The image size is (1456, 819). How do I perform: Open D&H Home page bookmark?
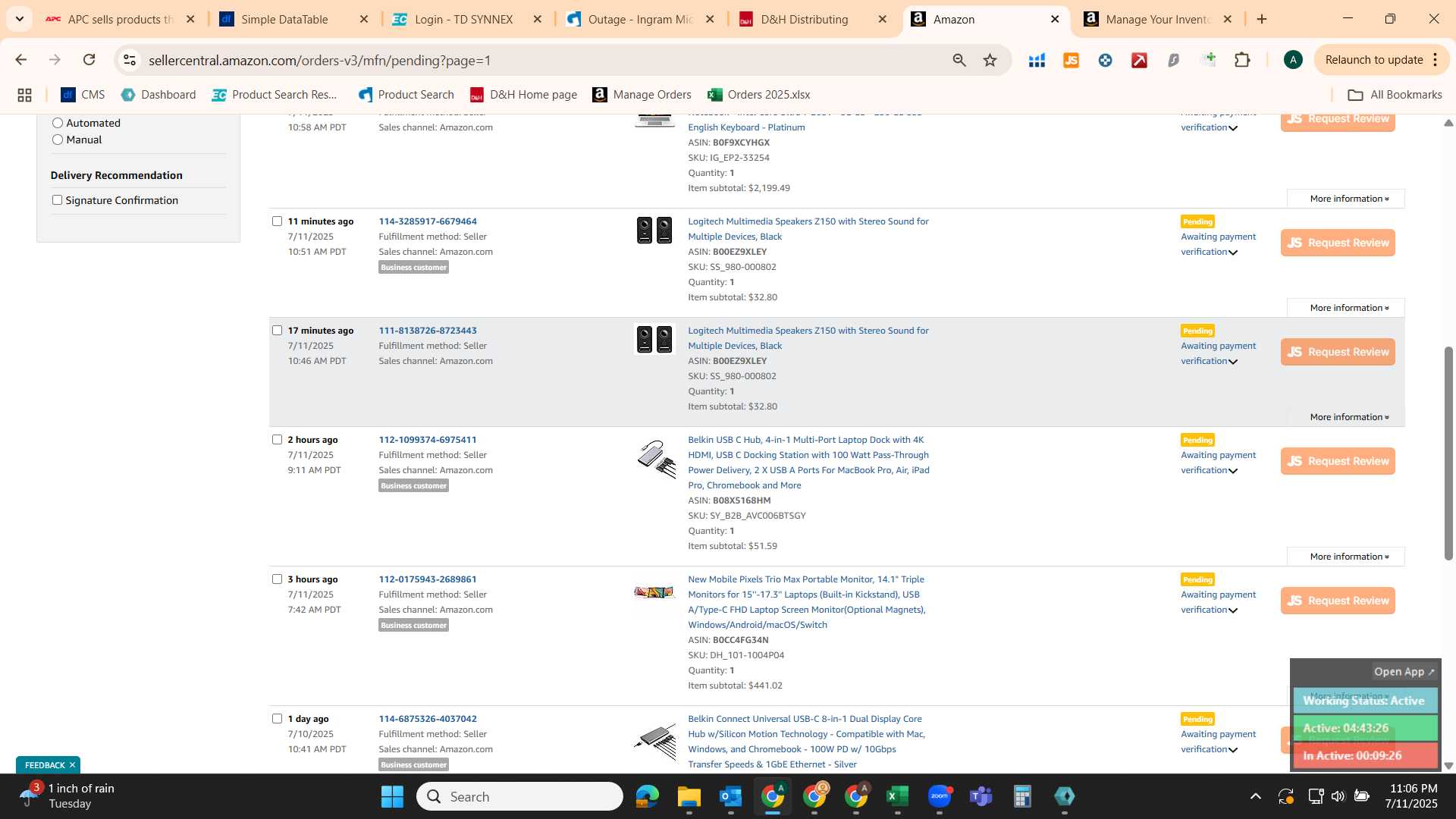524,95
